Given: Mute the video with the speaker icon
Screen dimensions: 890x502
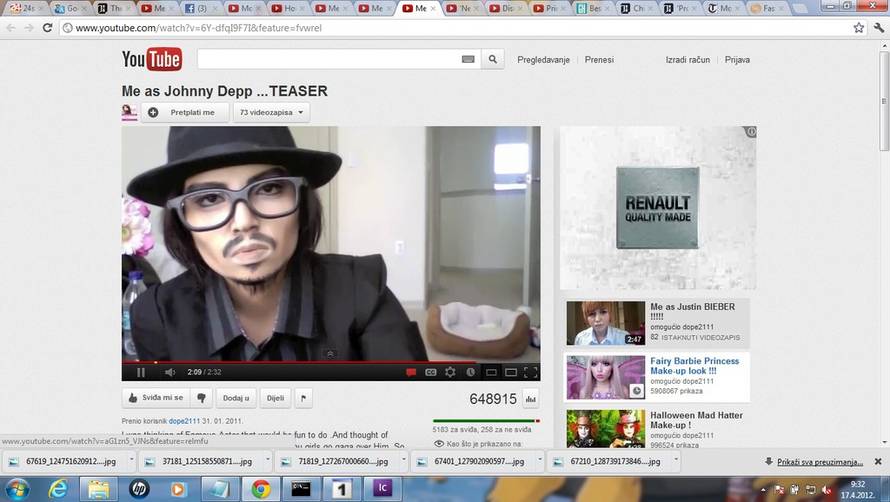Looking at the screenshot, I should [x=169, y=372].
